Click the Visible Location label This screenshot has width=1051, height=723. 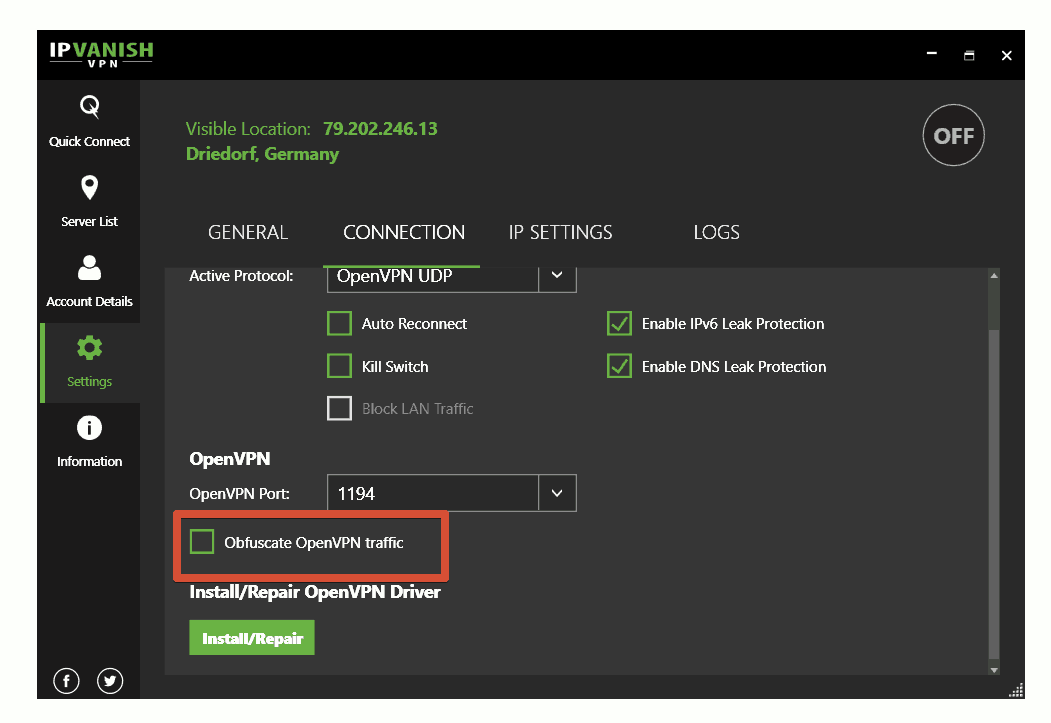(x=248, y=129)
